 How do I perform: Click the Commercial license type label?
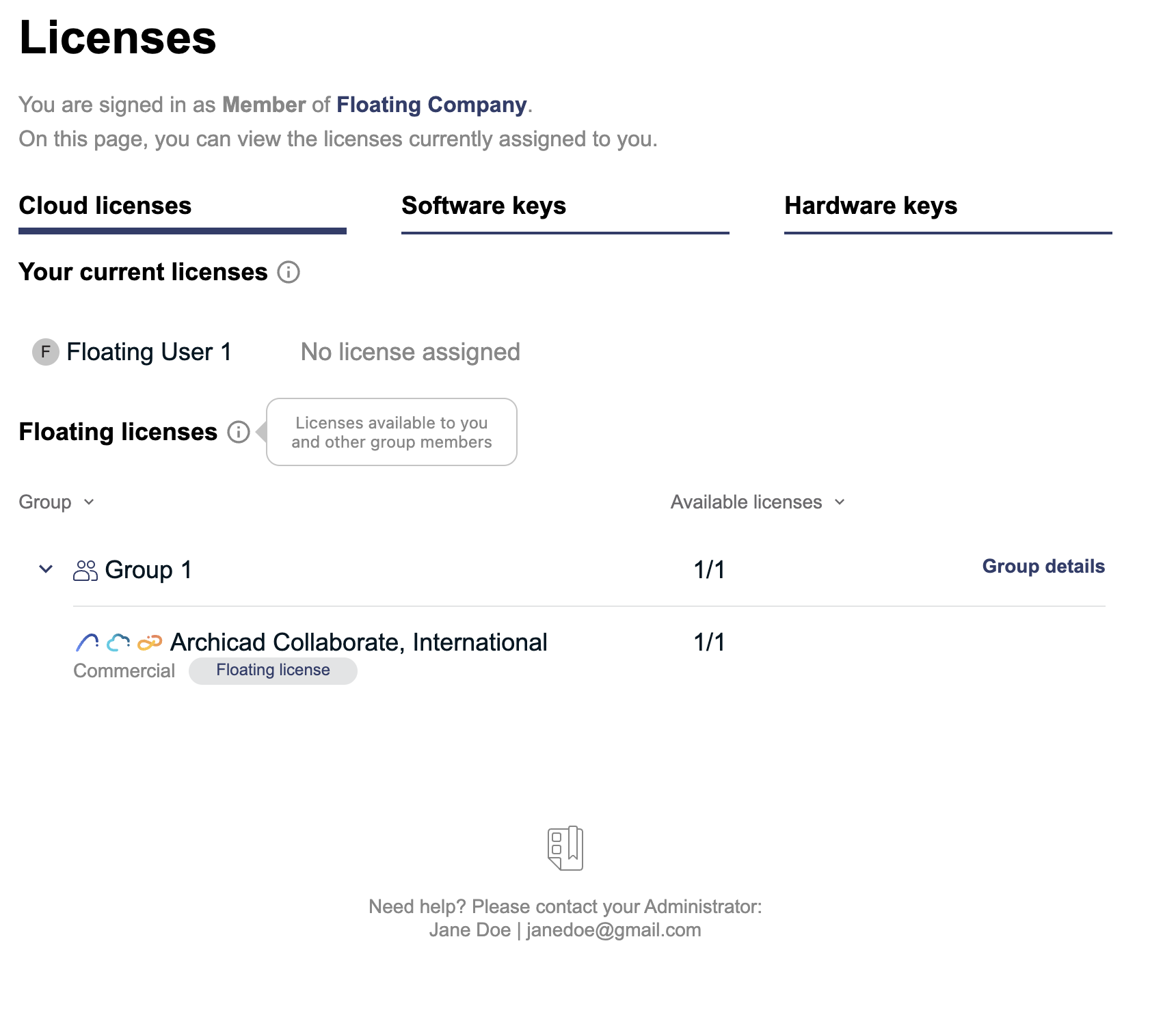(x=124, y=671)
